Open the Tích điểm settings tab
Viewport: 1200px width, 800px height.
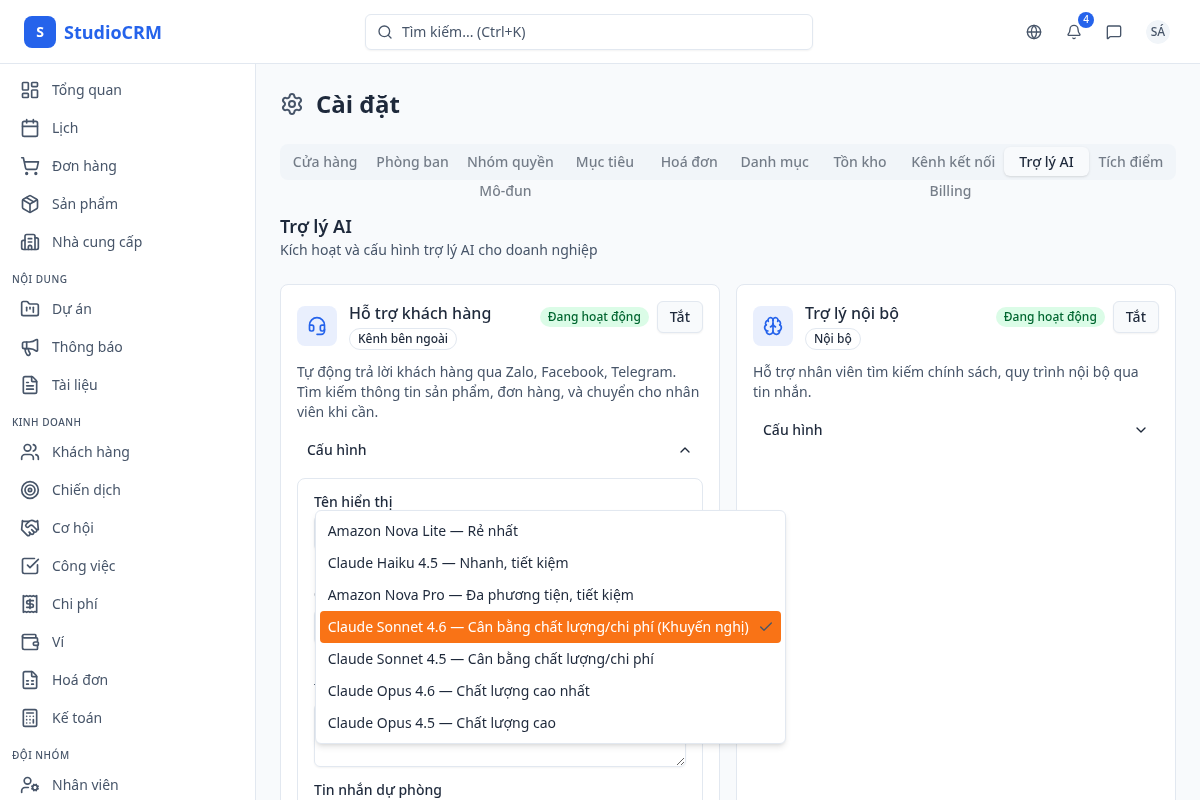(1130, 162)
